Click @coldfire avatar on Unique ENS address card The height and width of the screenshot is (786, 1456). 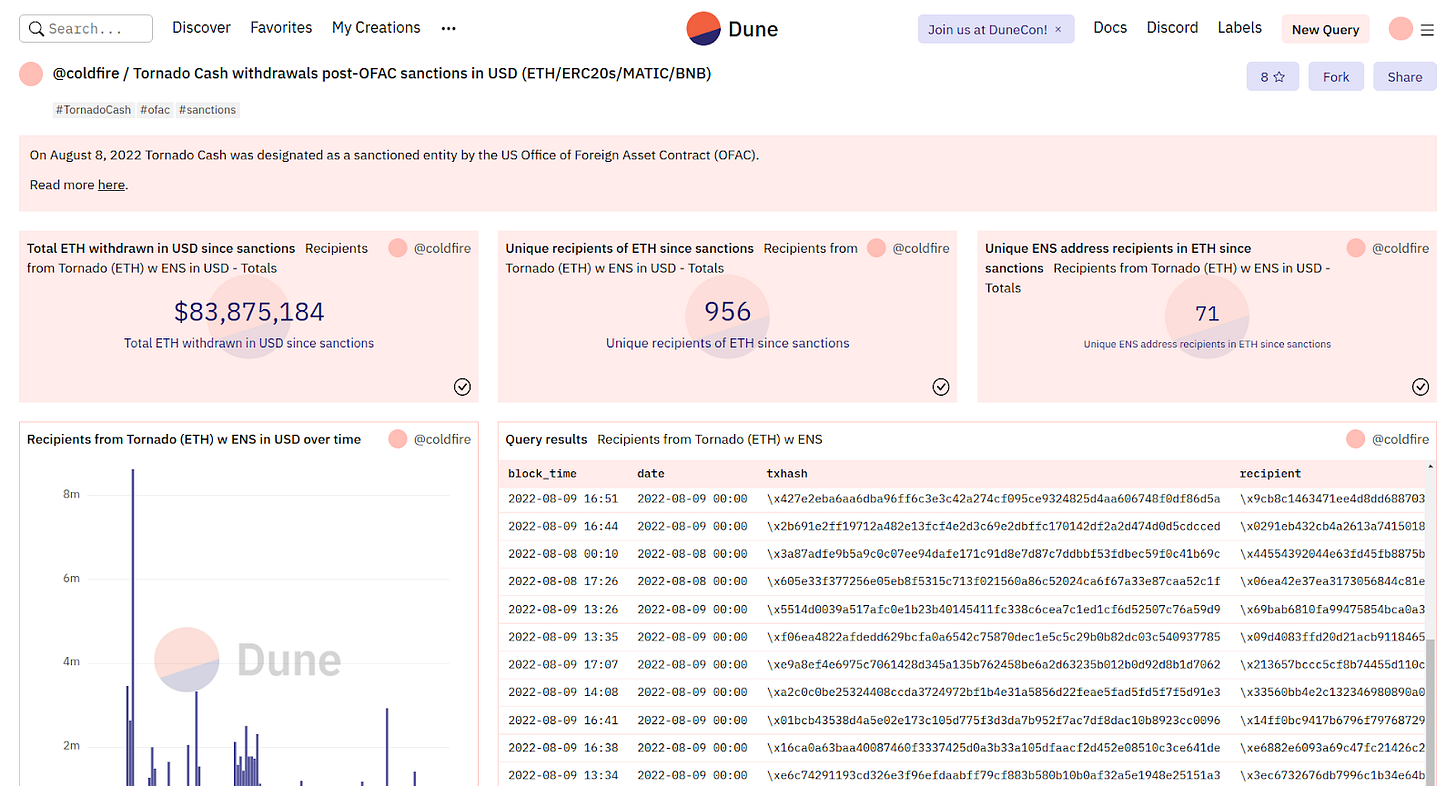click(1356, 248)
